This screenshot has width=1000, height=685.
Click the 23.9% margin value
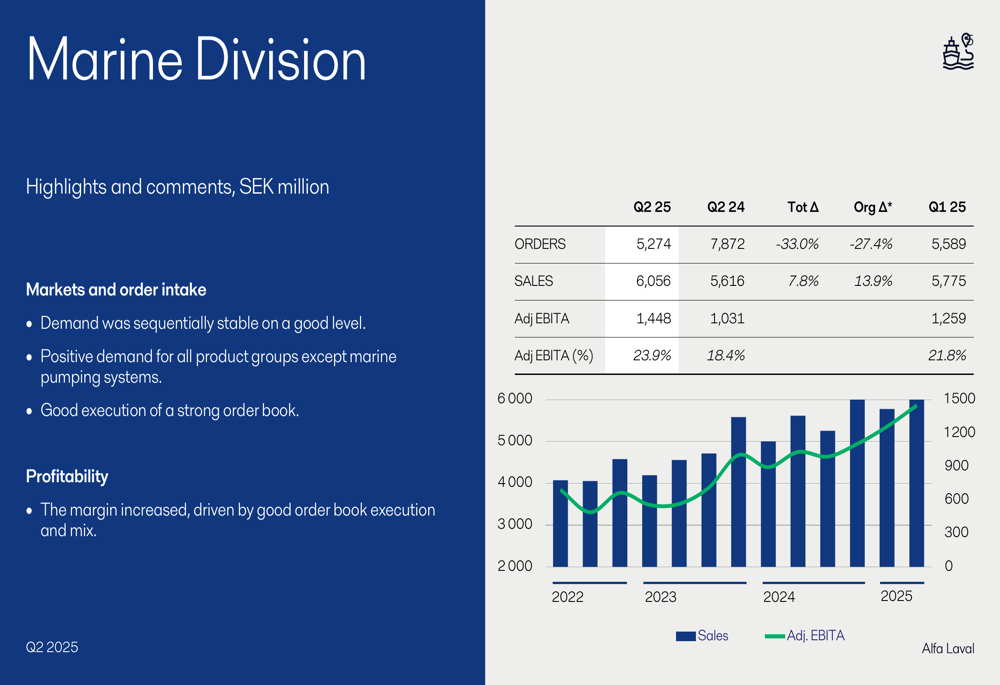click(x=652, y=356)
